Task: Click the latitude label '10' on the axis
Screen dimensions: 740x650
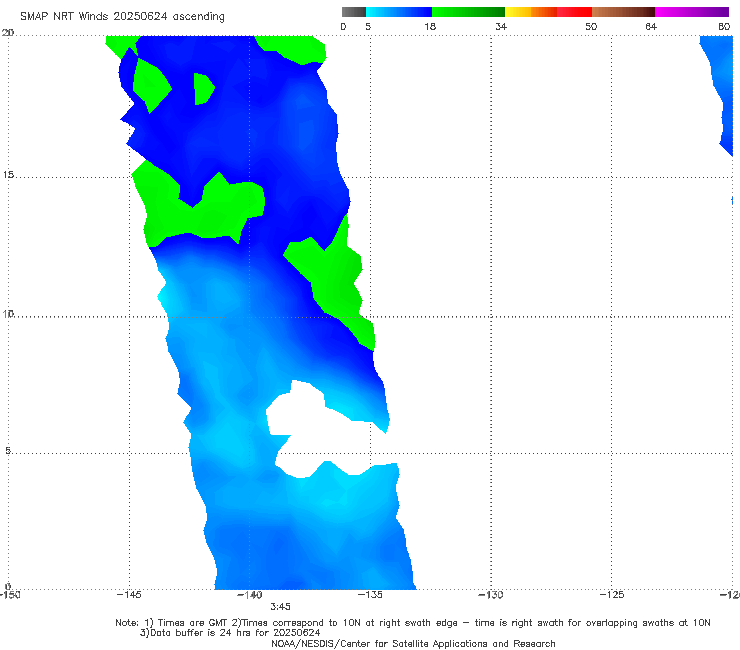Action: 8,313
